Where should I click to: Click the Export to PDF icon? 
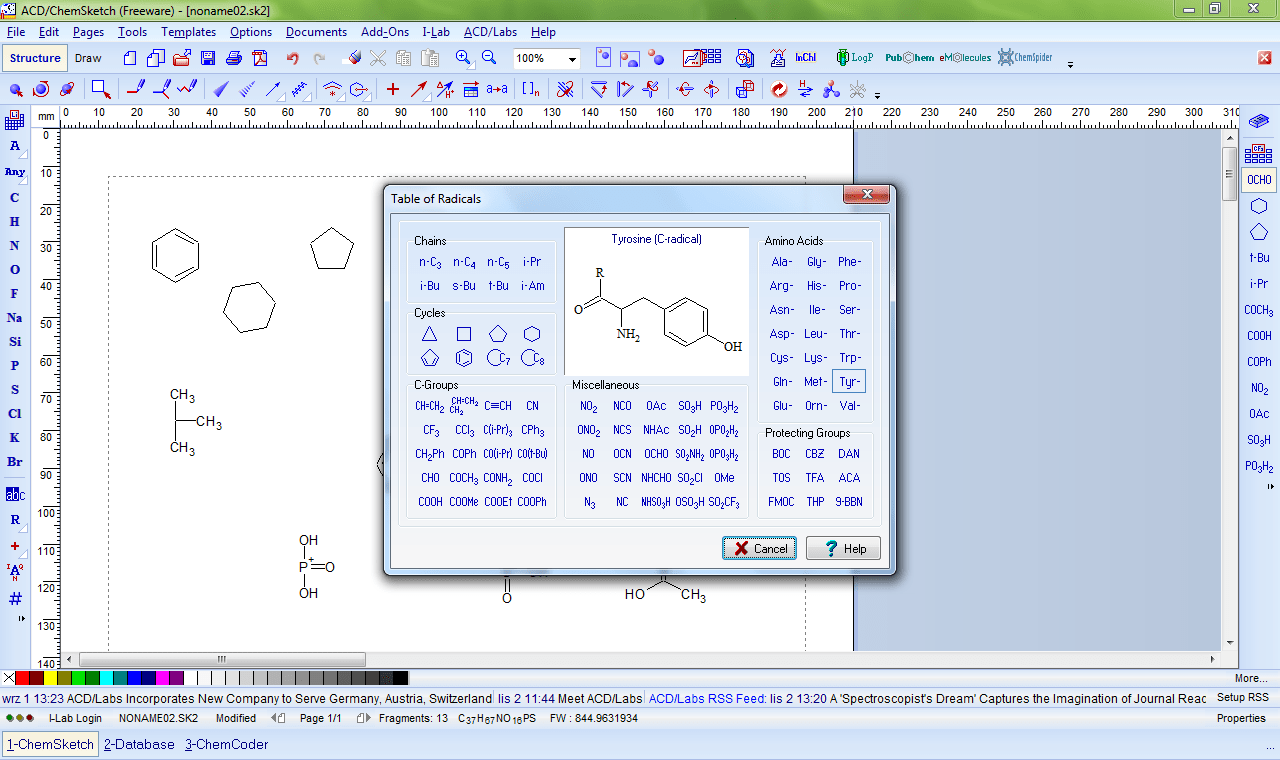pyautogui.click(x=261, y=58)
